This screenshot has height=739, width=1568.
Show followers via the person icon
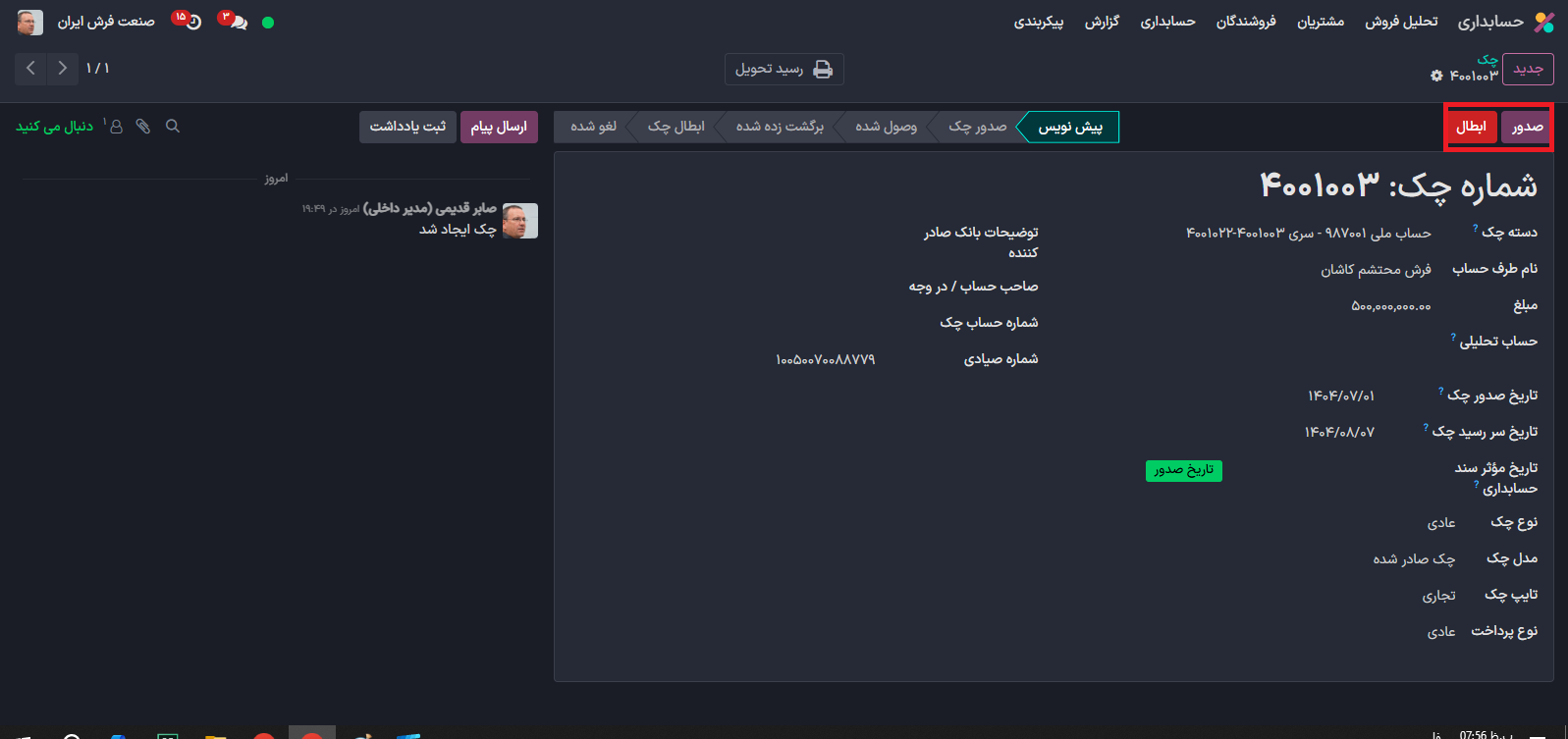115,127
